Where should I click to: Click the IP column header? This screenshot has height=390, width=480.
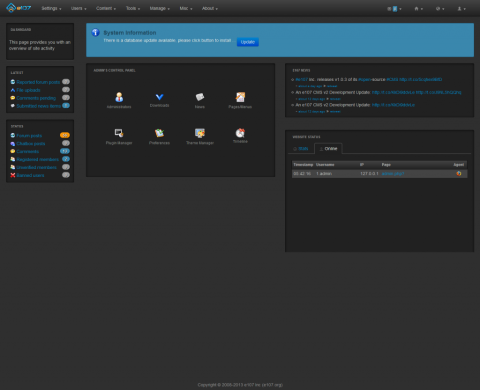coord(362,165)
